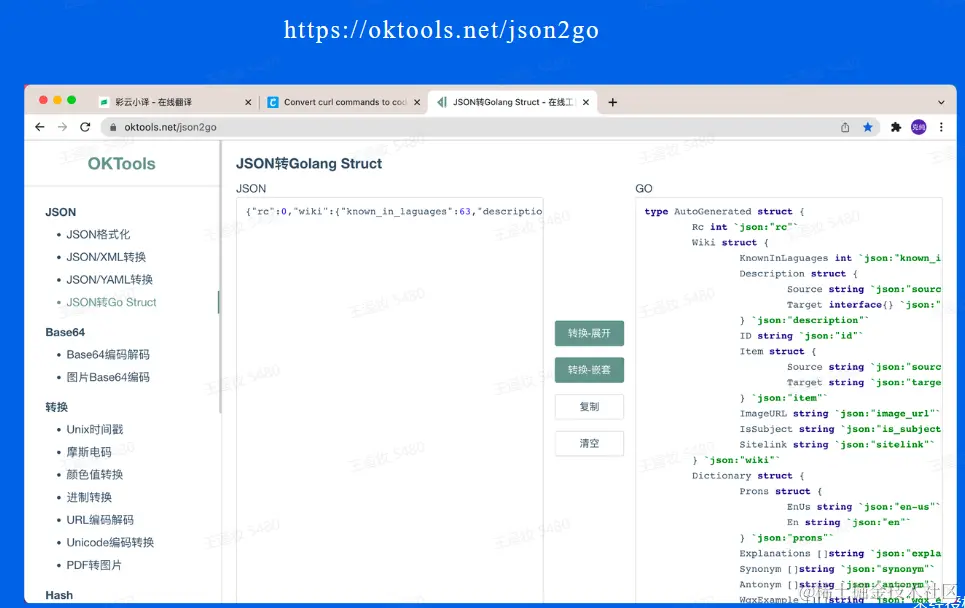This screenshot has width=965, height=608.
Task: Click the browser forward arrow
Action: (62, 127)
